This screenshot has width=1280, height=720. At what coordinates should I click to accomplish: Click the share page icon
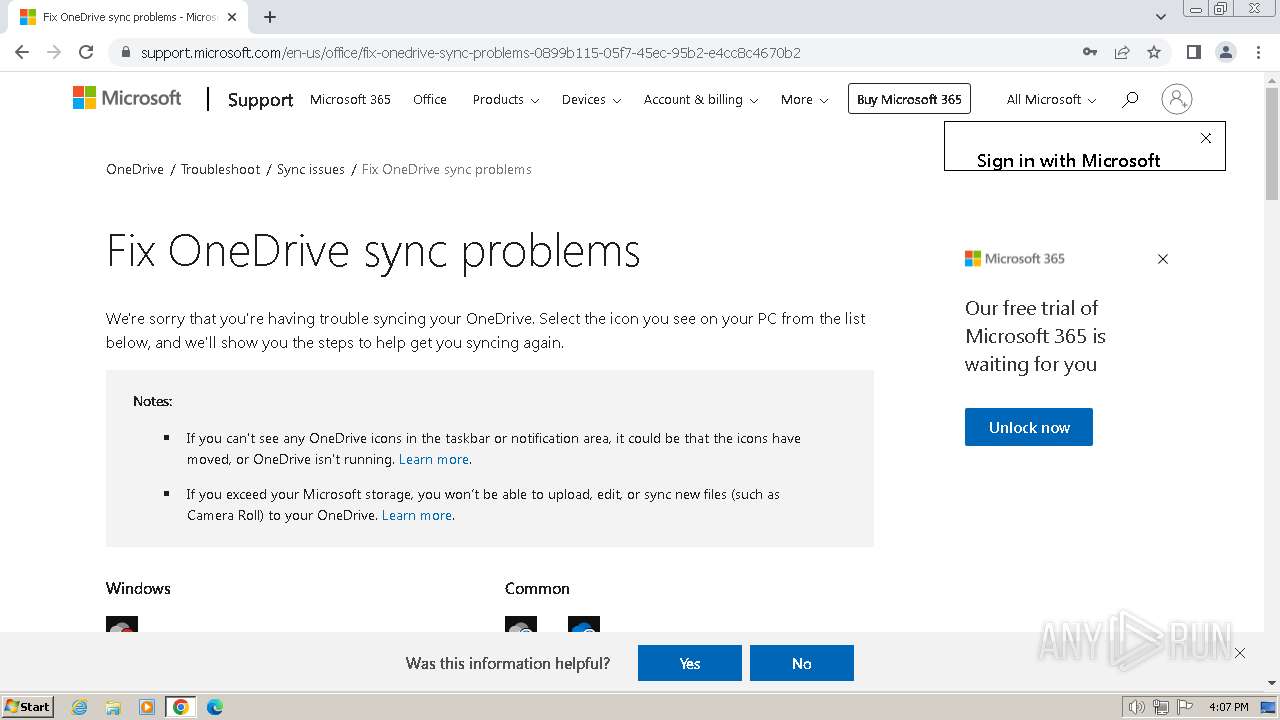(1122, 52)
